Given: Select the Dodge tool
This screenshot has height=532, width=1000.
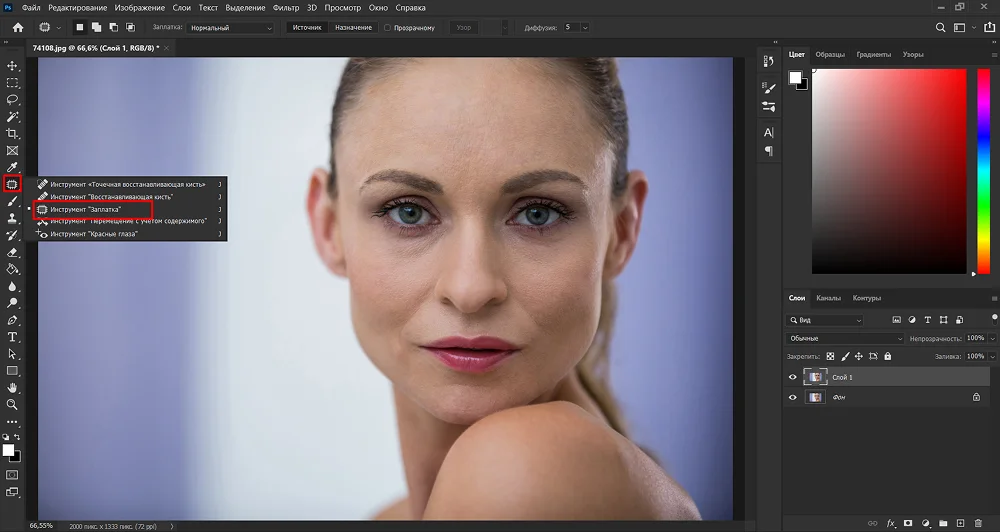Looking at the screenshot, I should point(12,303).
